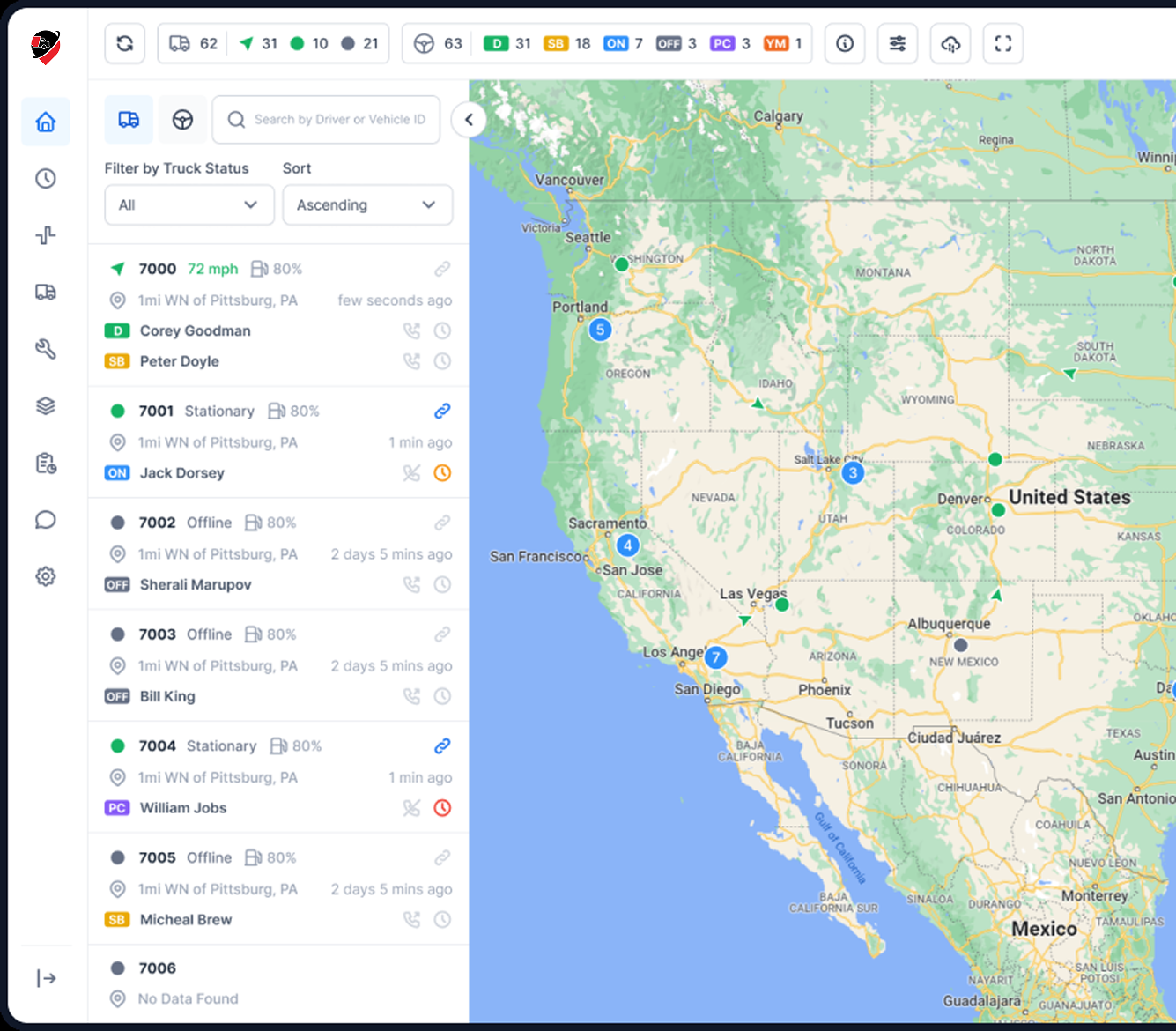Image resolution: width=1176 pixels, height=1031 pixels.
Task: Select the Home tab in sidebar
Action: tap(46, 122)
